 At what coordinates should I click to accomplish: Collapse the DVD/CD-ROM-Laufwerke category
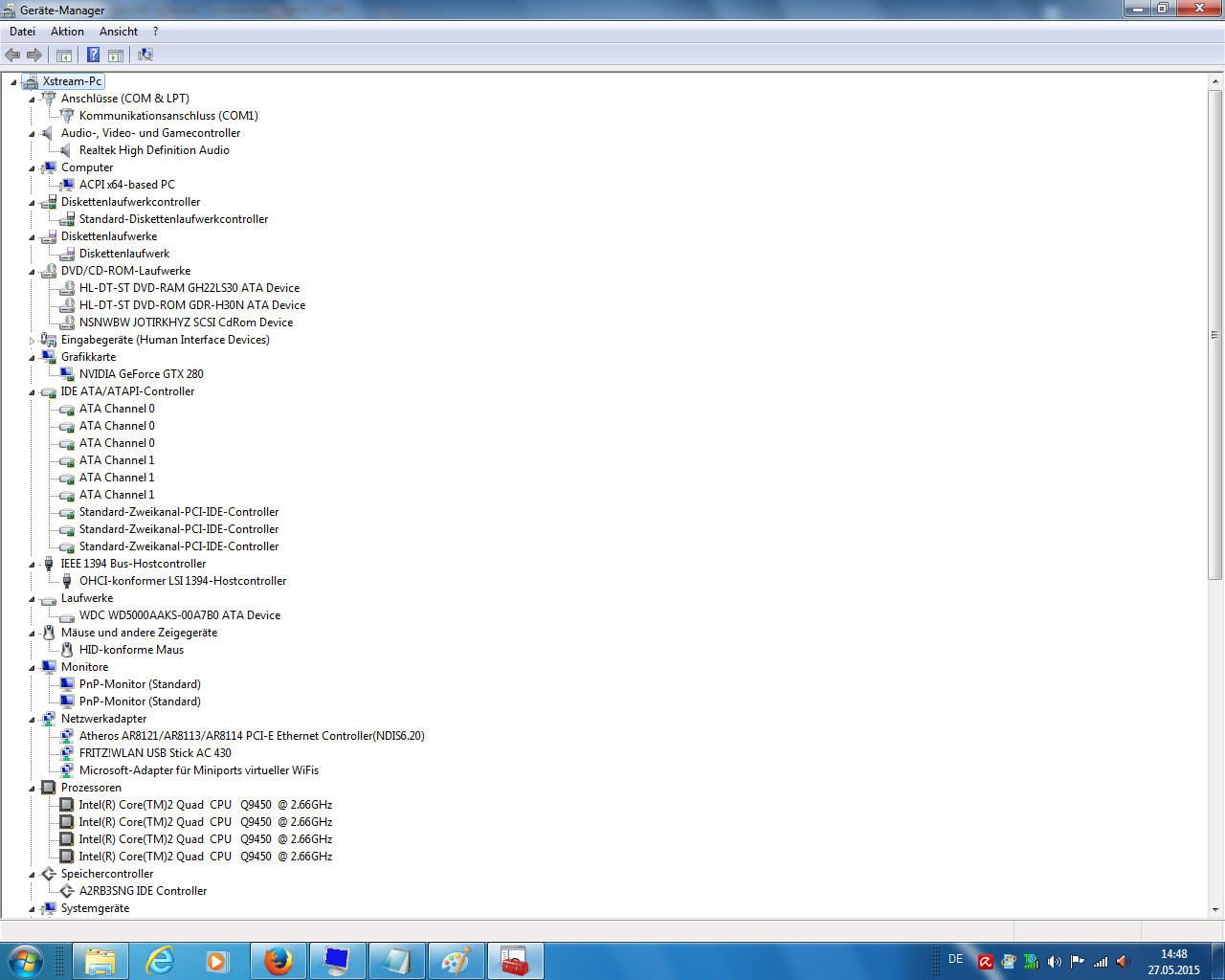[x=32, y=272]
